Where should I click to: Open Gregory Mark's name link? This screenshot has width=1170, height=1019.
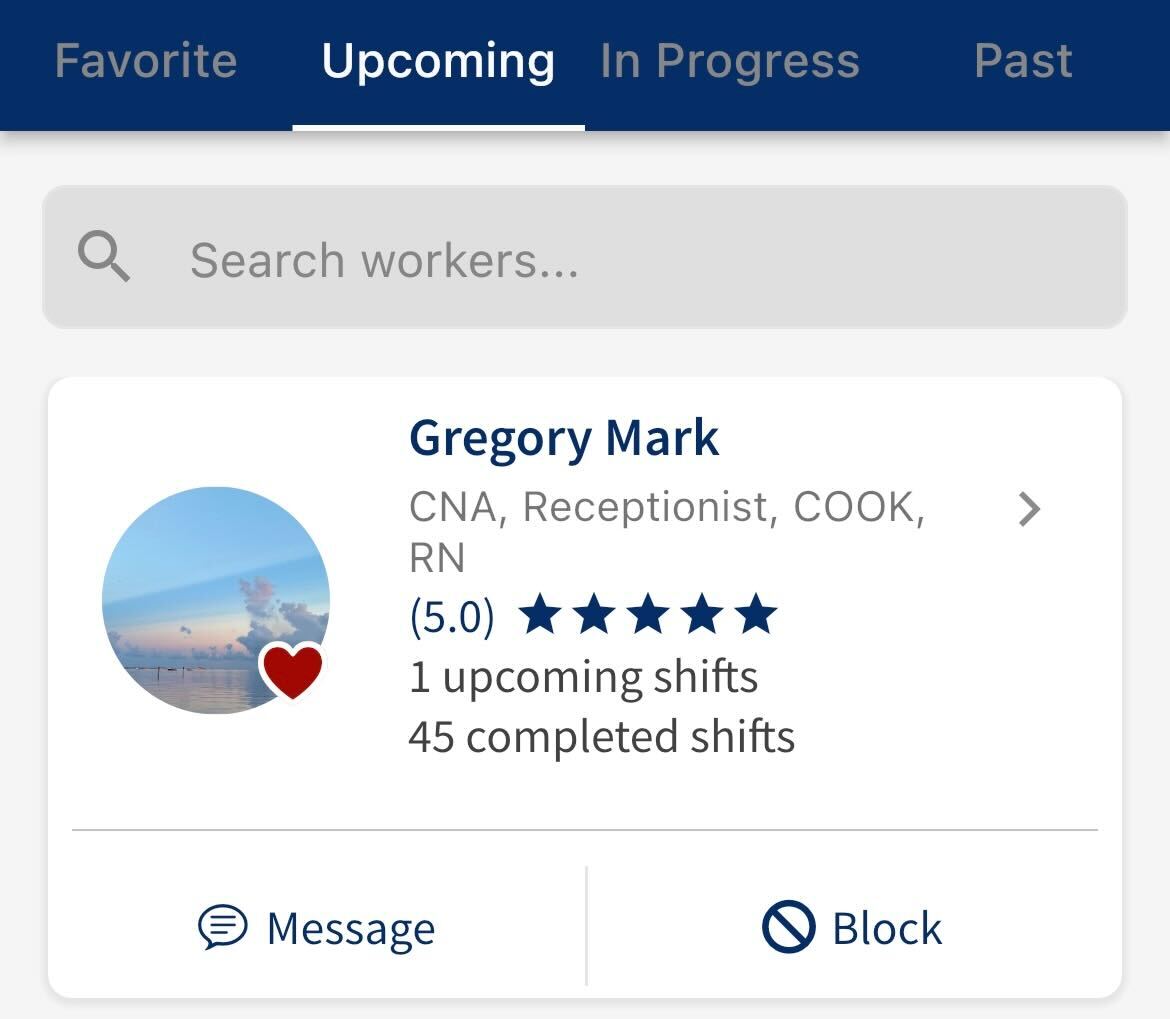(x=563, y=437)
